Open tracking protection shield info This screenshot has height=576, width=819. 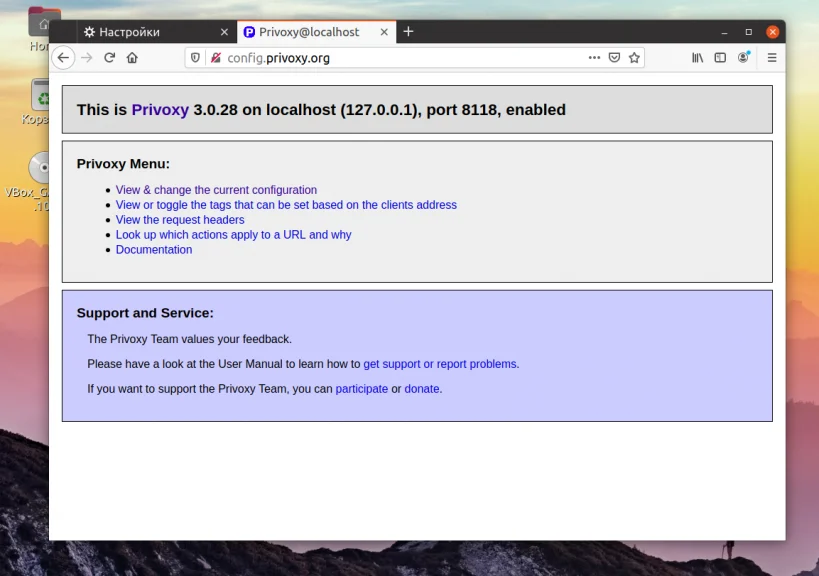coord(195,58)
